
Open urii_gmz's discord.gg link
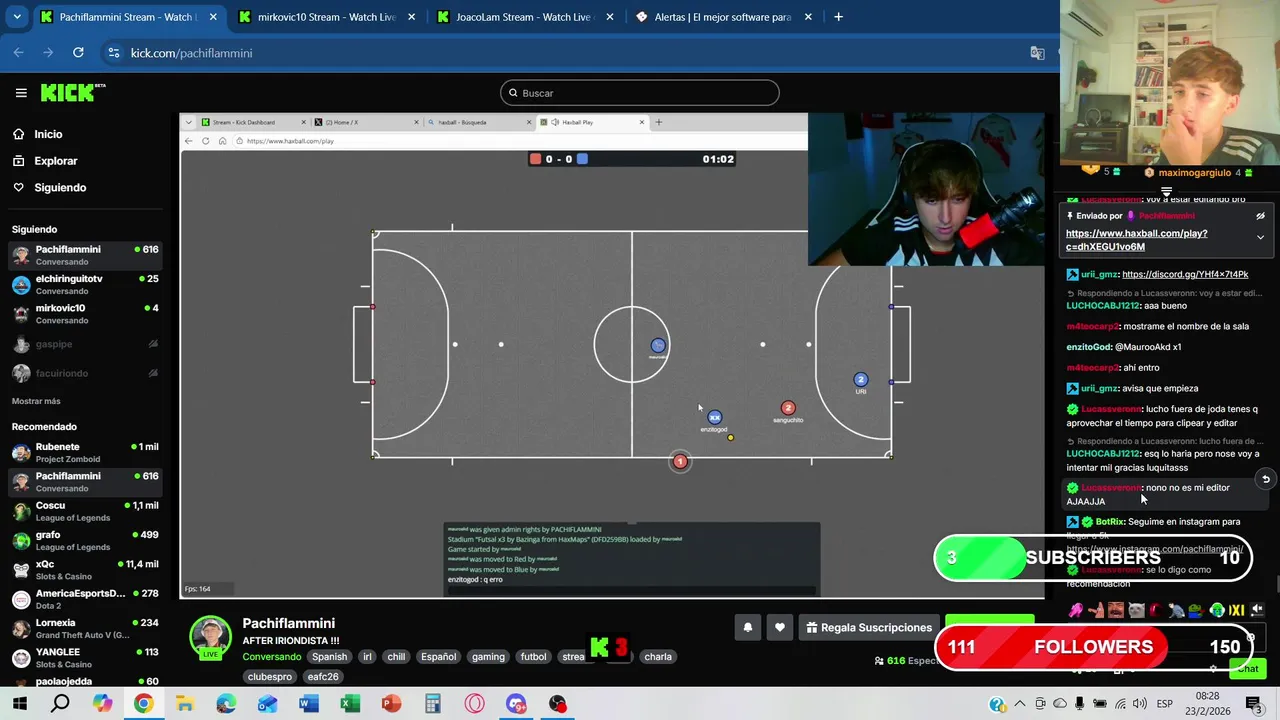1185,274
